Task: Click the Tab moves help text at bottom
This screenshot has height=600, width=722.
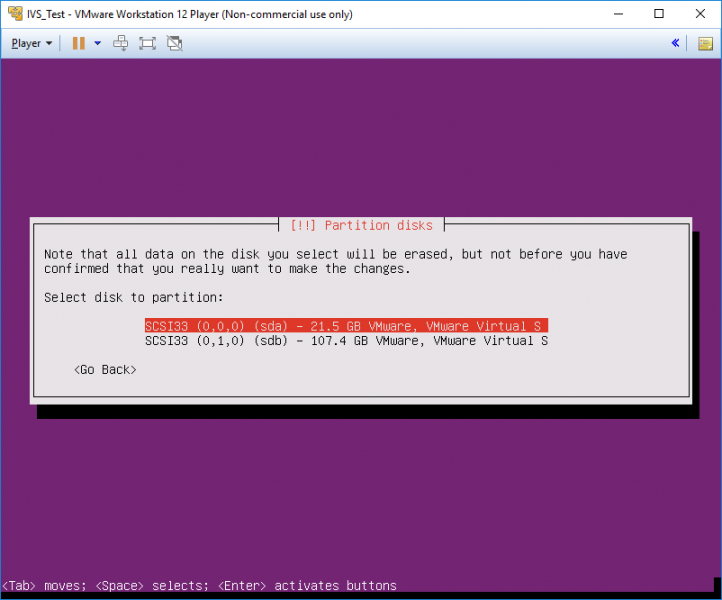Action: [x=199, y=586]
